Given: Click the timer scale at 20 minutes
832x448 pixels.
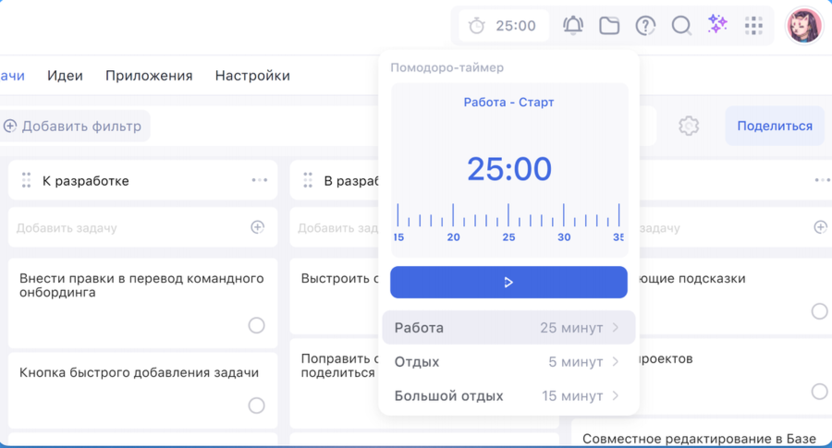Looking at the screenshot, I should [453, 237].
